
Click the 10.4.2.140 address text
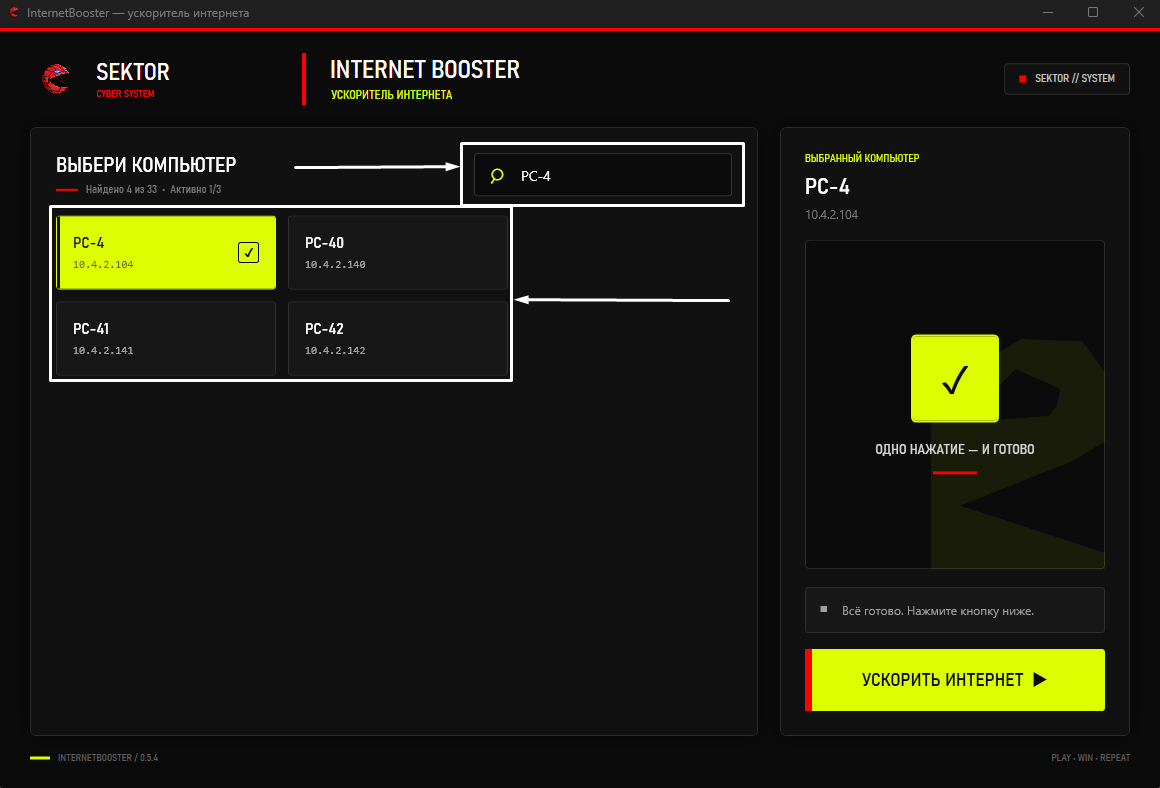click(x=335, y=265)
